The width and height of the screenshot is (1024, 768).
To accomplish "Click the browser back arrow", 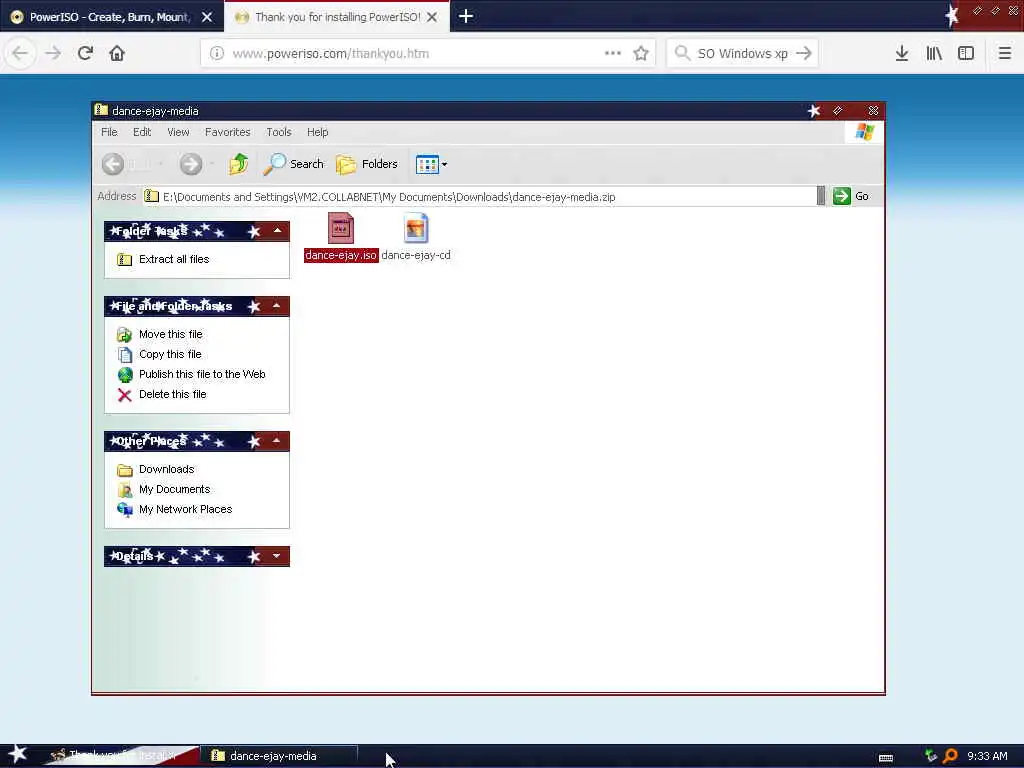I will click(x=20, y=53).
